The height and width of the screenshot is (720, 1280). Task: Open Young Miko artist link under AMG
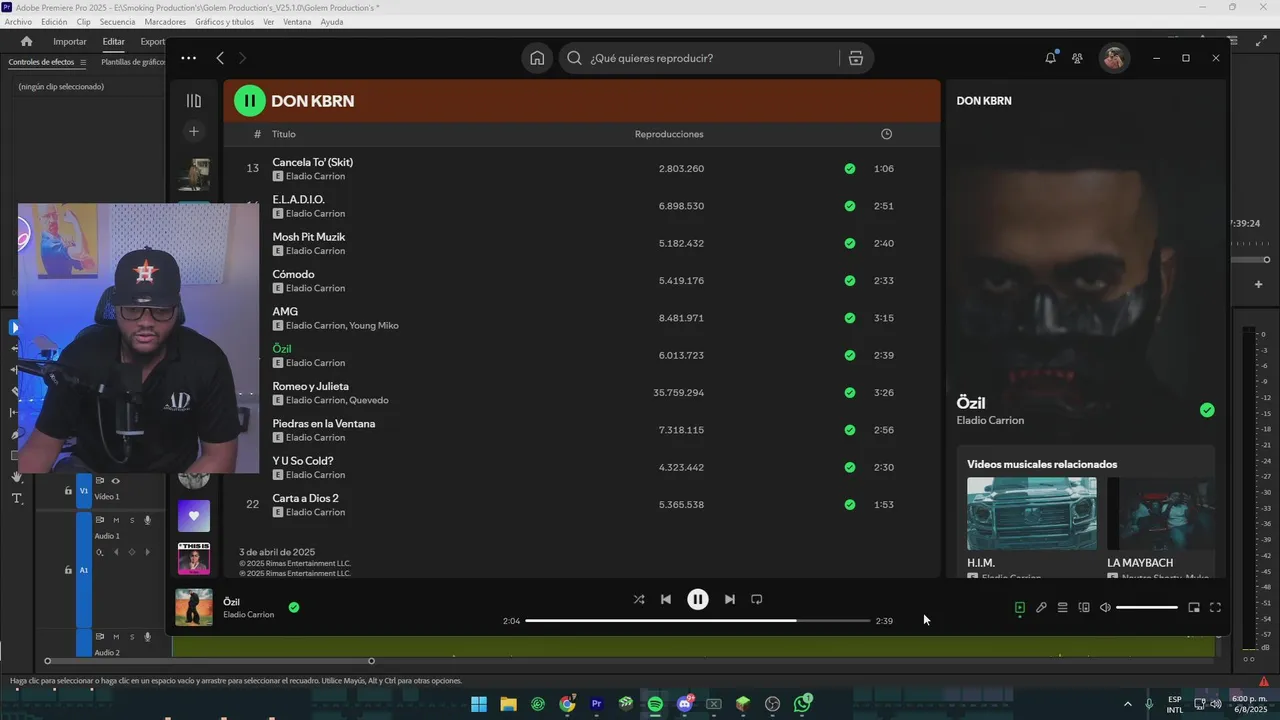coord(374,326)
